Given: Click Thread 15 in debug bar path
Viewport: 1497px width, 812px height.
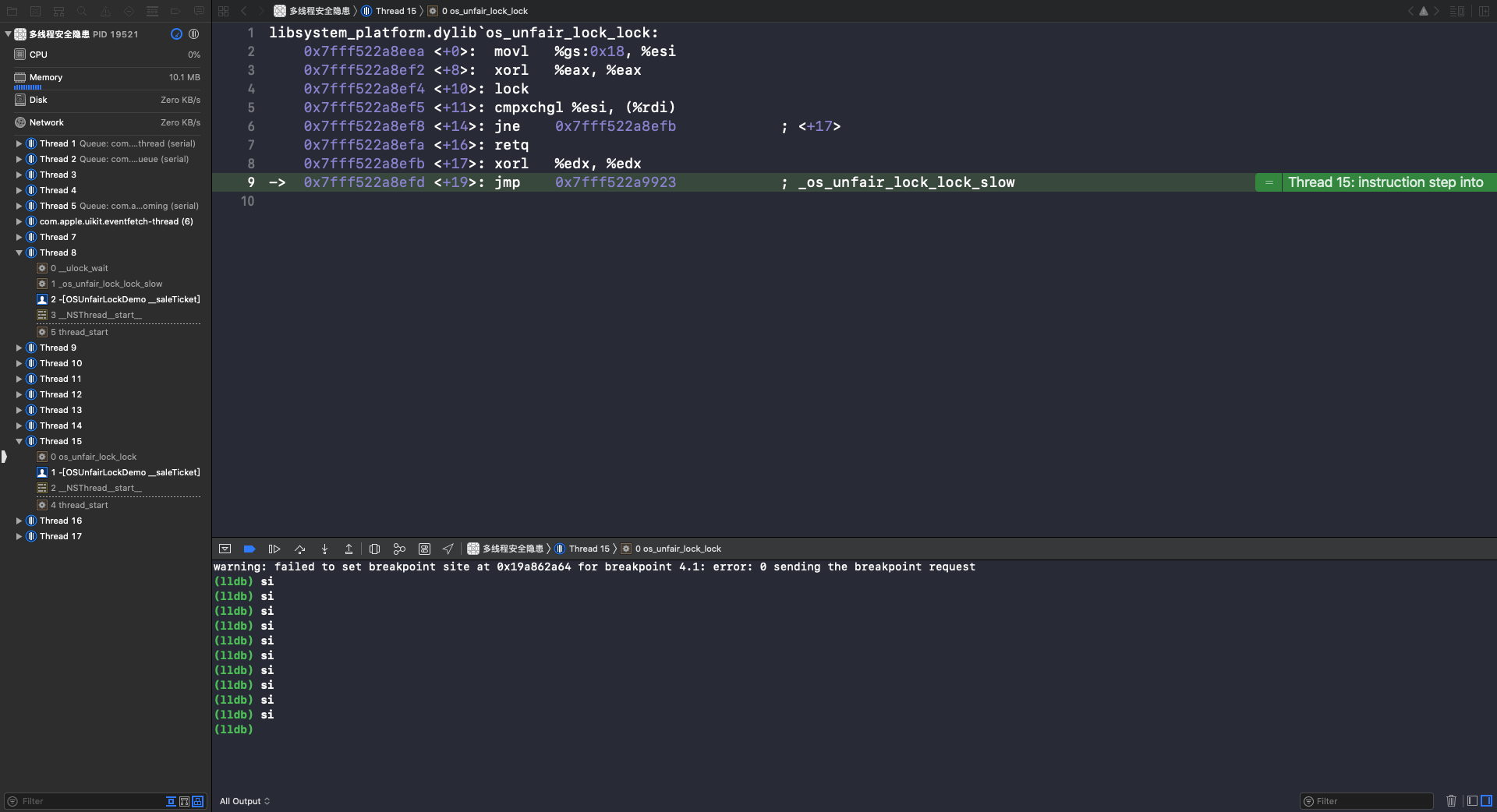Looking at the screenshot, I should [x=582, y=549].
